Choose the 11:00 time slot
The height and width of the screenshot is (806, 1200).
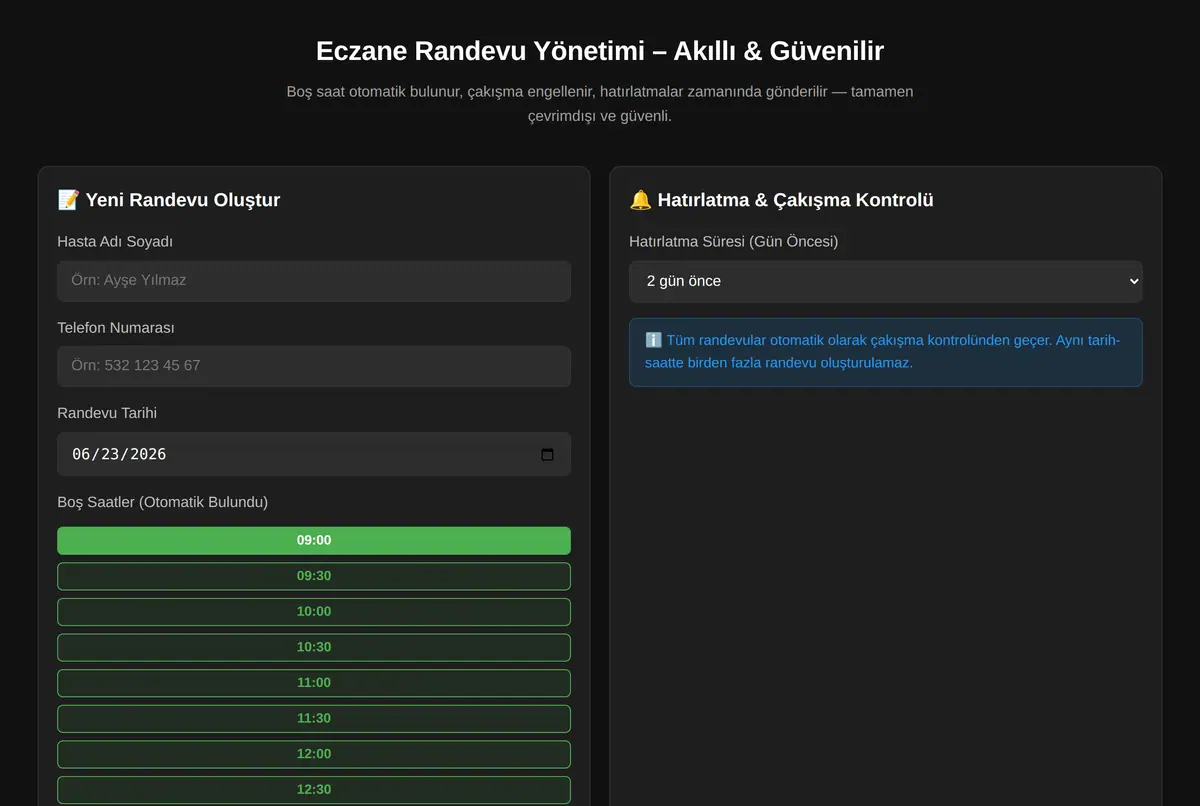(x=314, y=683)
